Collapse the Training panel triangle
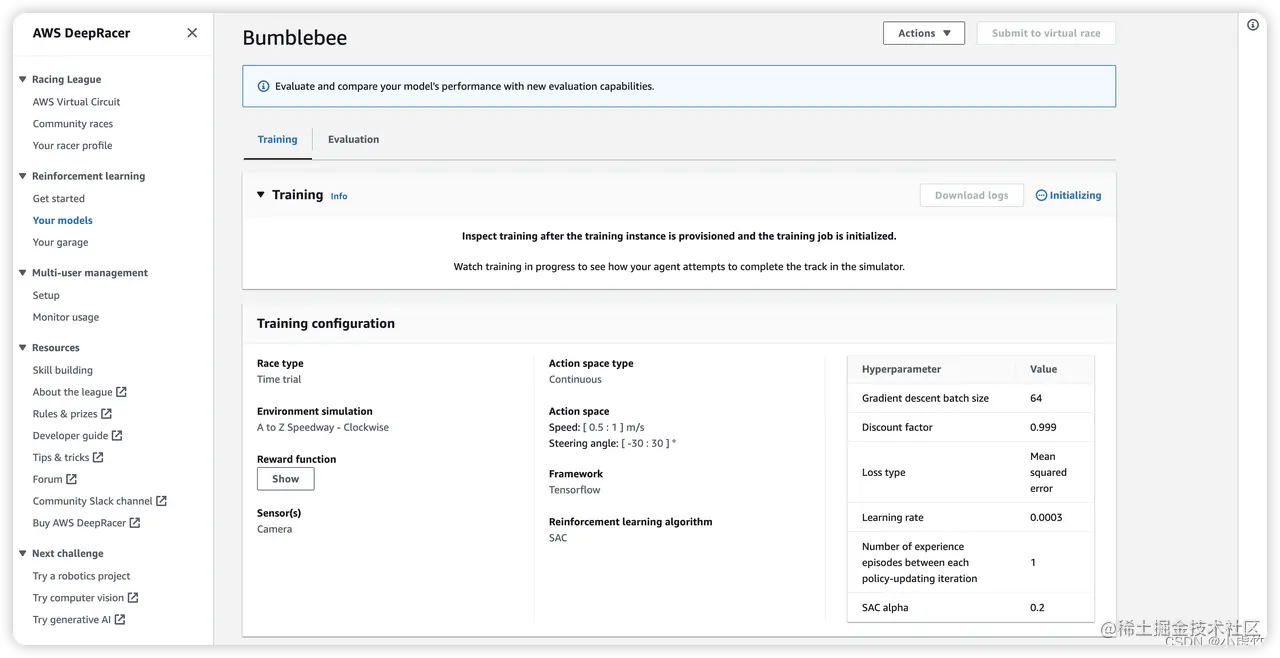This screenshot has height=658, width=1280. click(x=261, y=195)
